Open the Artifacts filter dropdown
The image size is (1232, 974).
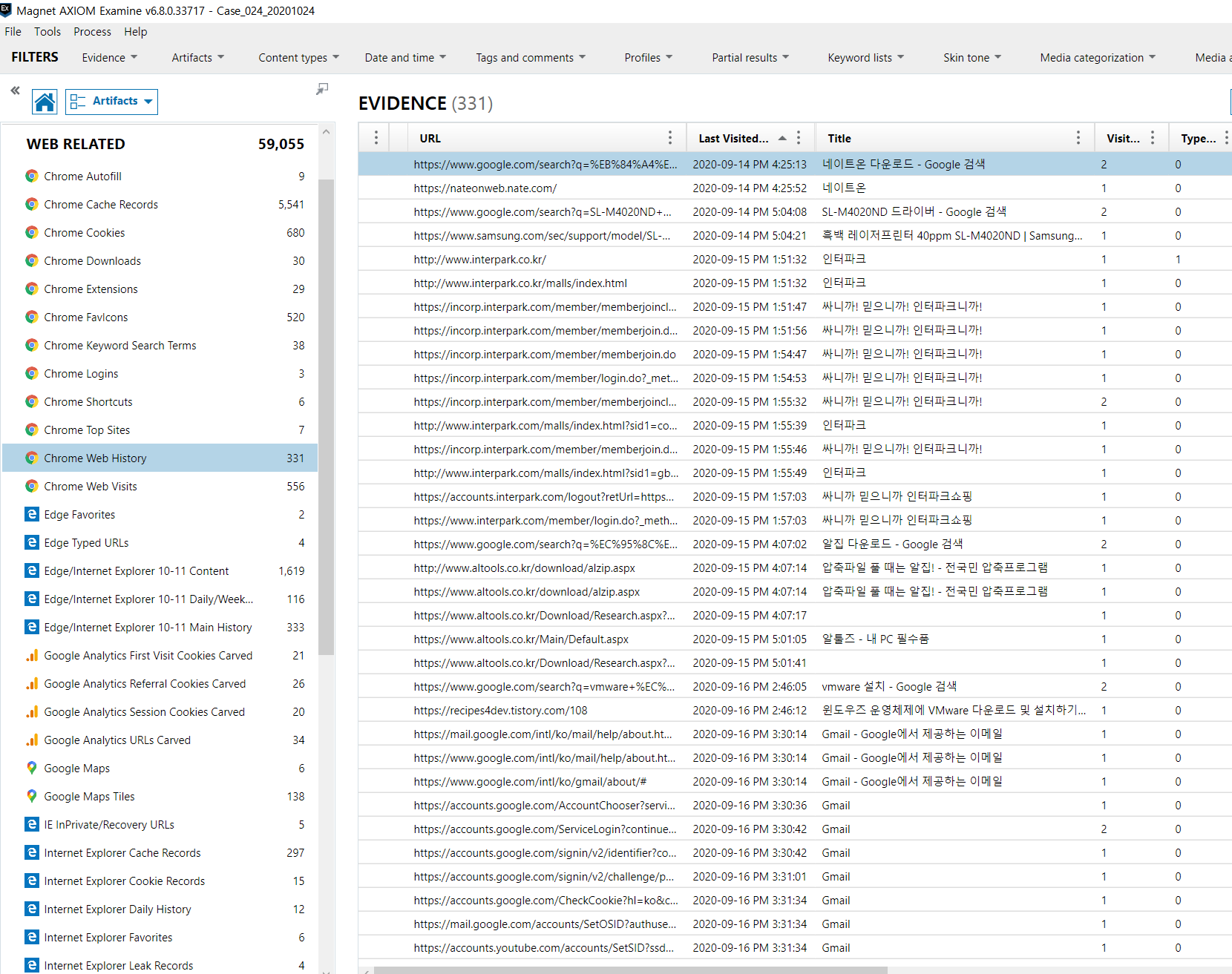click(x=198, y=58)
